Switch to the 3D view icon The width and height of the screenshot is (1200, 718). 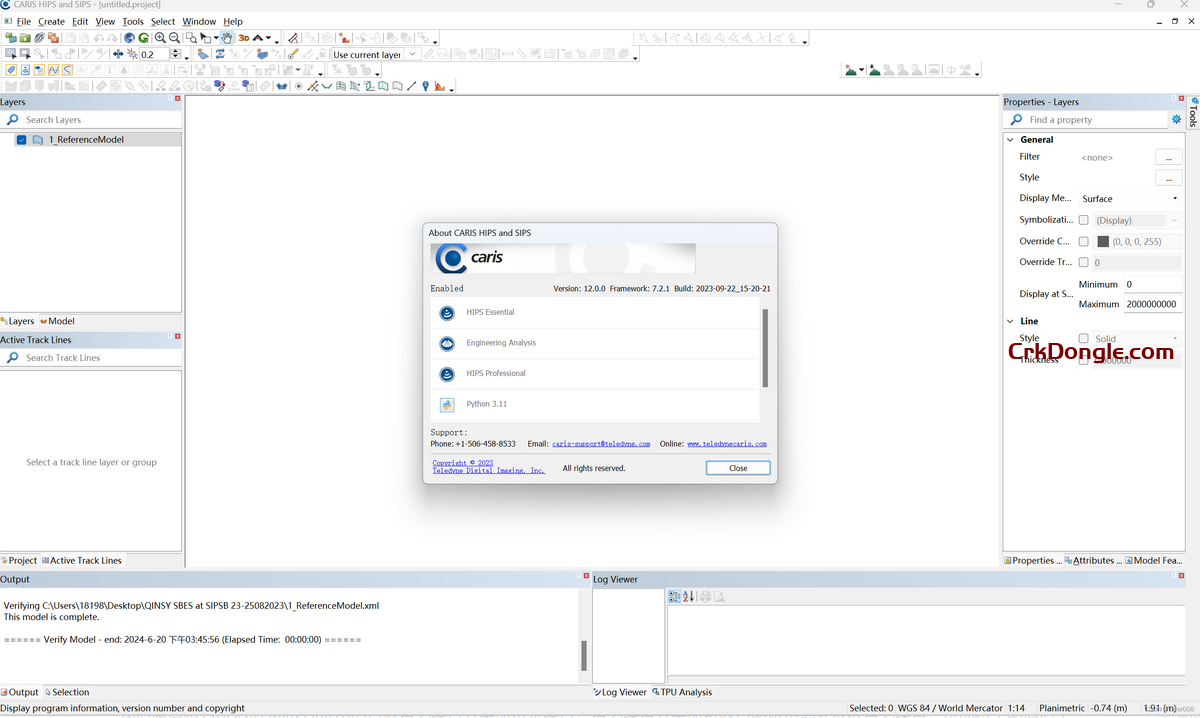243,38
